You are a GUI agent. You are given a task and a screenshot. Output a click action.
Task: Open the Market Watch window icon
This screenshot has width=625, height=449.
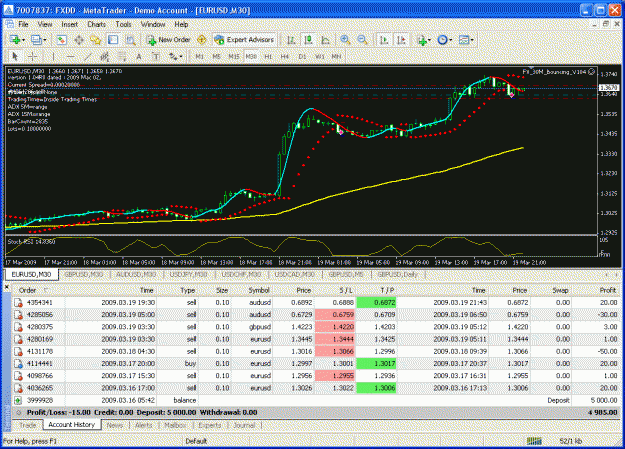pyautogui.click(x=61, y=40)
